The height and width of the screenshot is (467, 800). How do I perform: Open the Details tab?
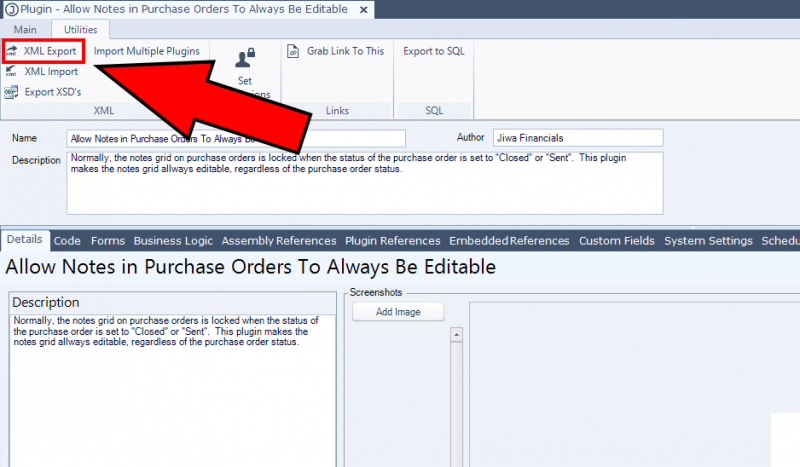(24, 239)
